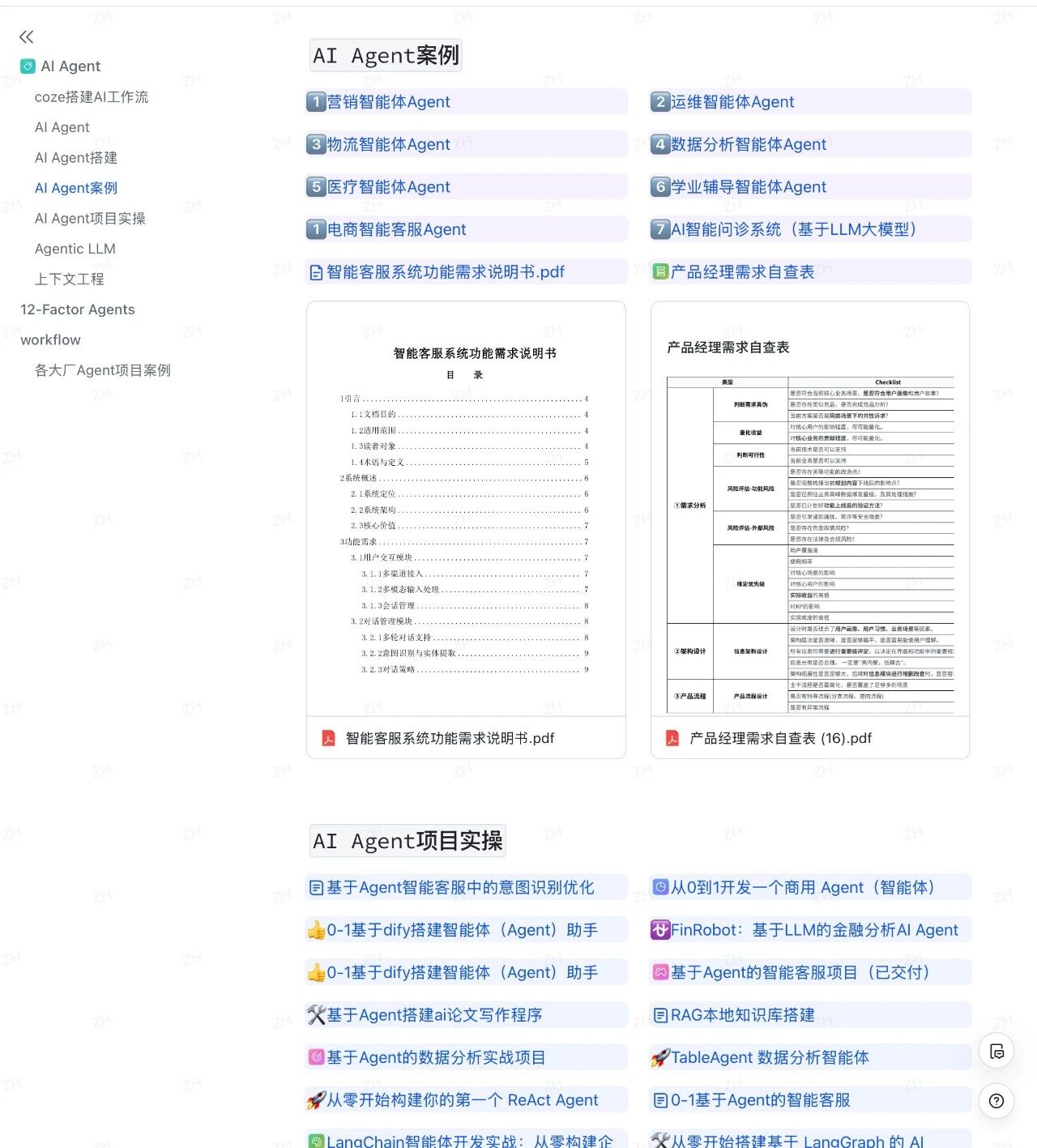
Task: Open 12-Factor Agents in the sidebar
Action: pos(78,309)
